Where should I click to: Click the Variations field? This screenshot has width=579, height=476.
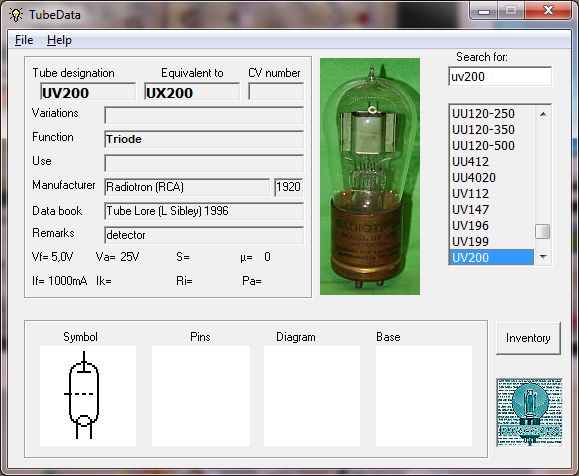[204, 115]
